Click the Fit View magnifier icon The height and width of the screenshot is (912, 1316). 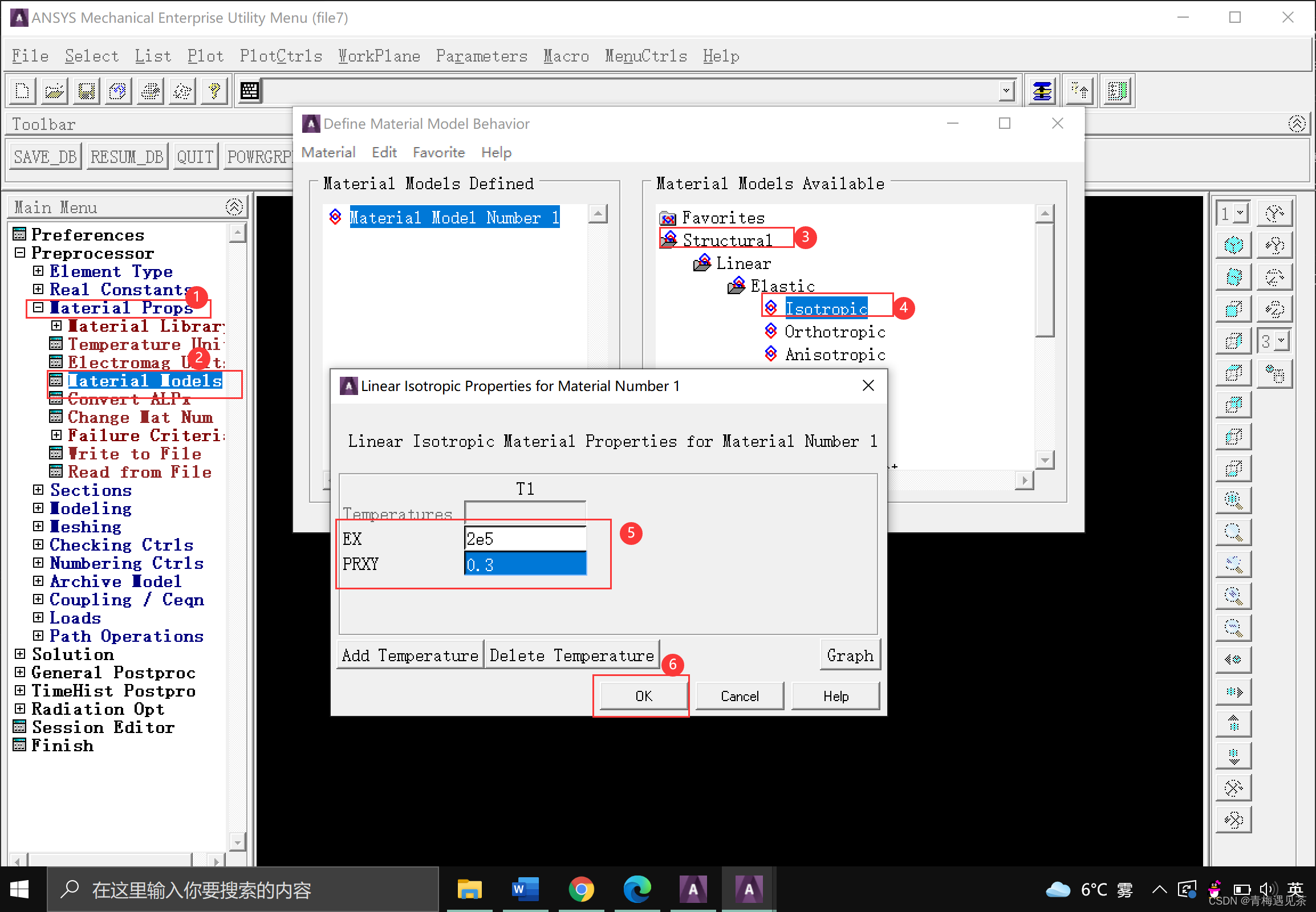point(1234,501)
